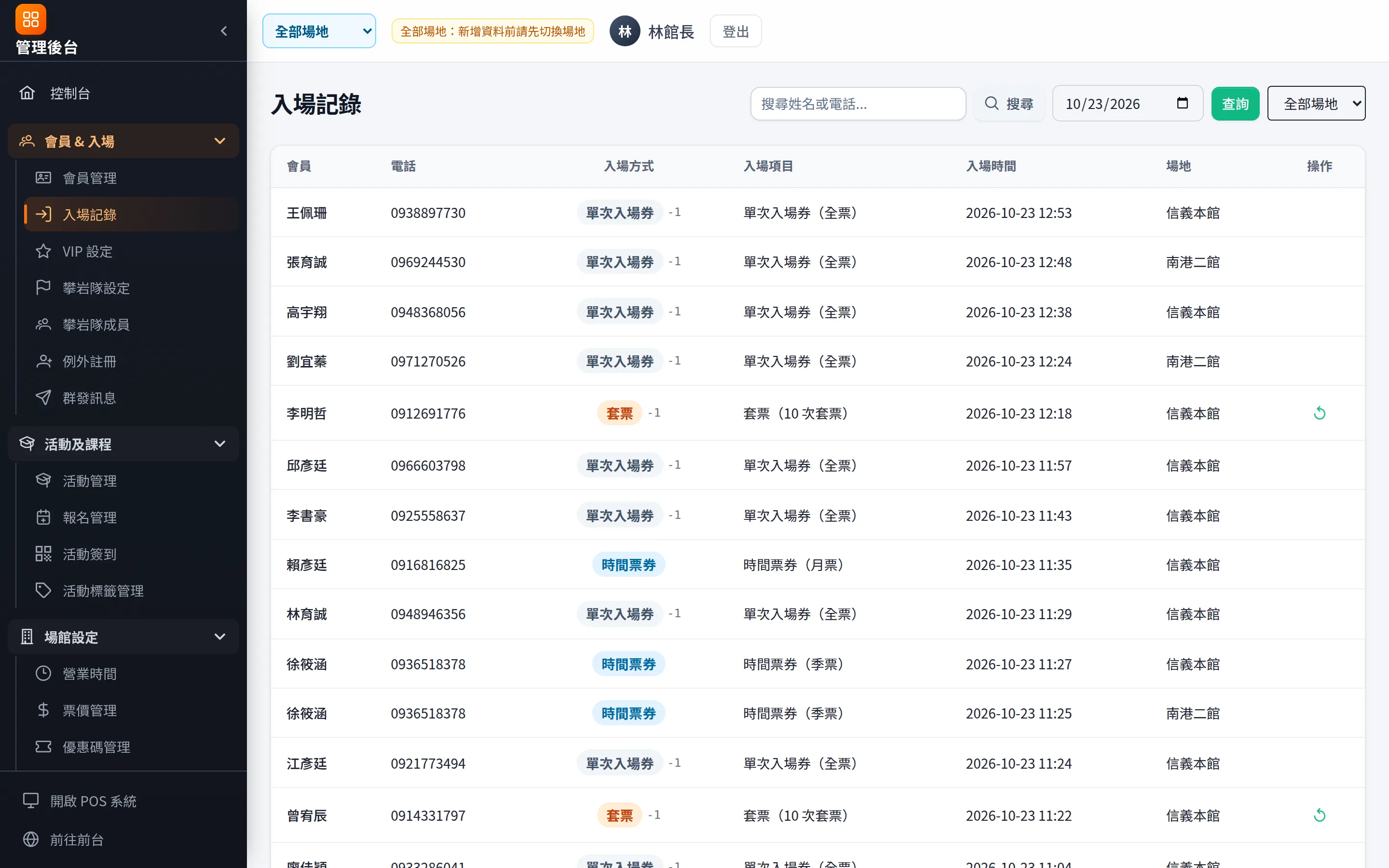Click the ticket icon for 優惠碼管理

pos(43,747)
